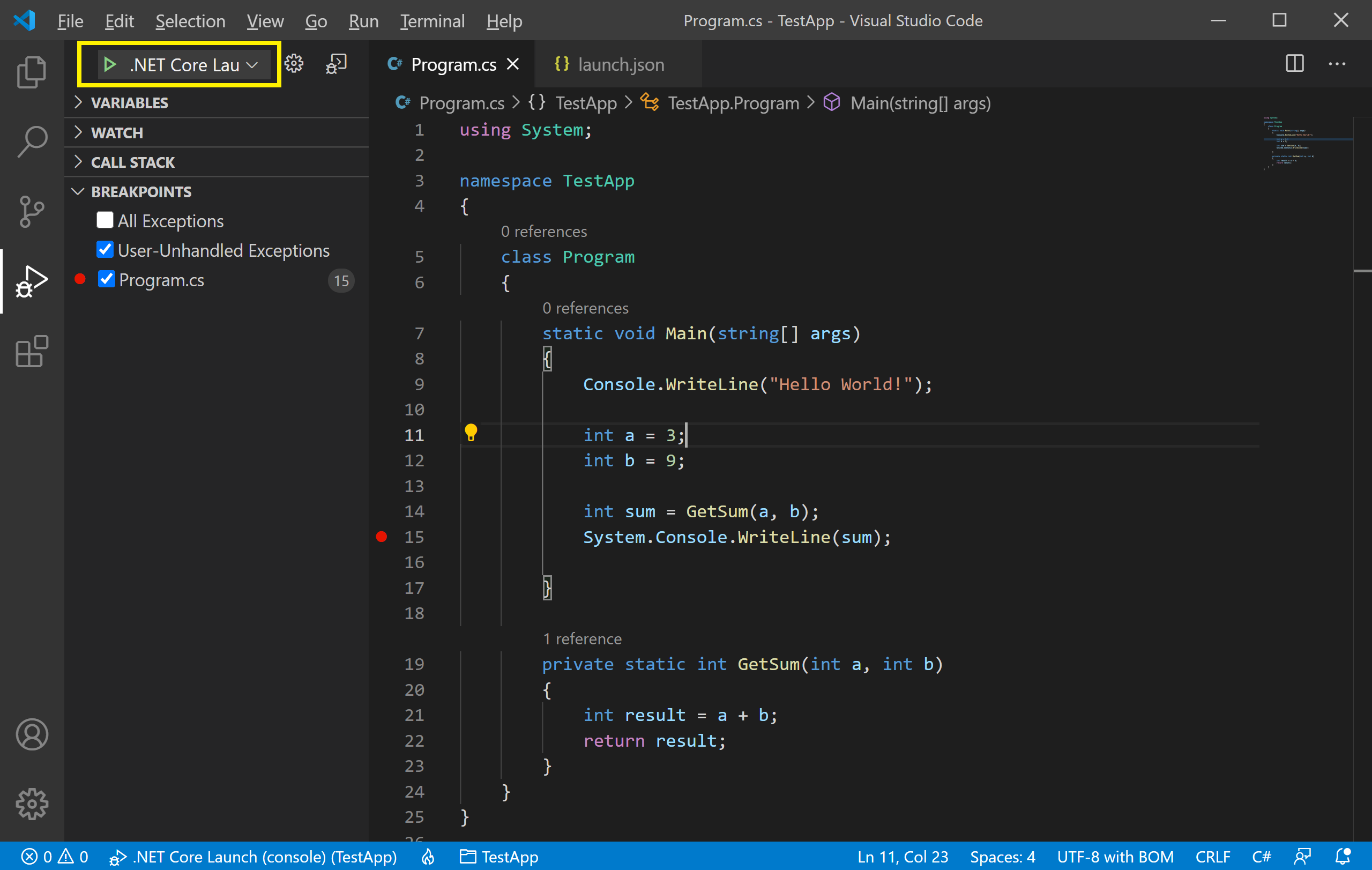Toggle the All Exceptions breakpoint checkbox
This screenshot has height=870, width=1372.
[x=105, y=221]
